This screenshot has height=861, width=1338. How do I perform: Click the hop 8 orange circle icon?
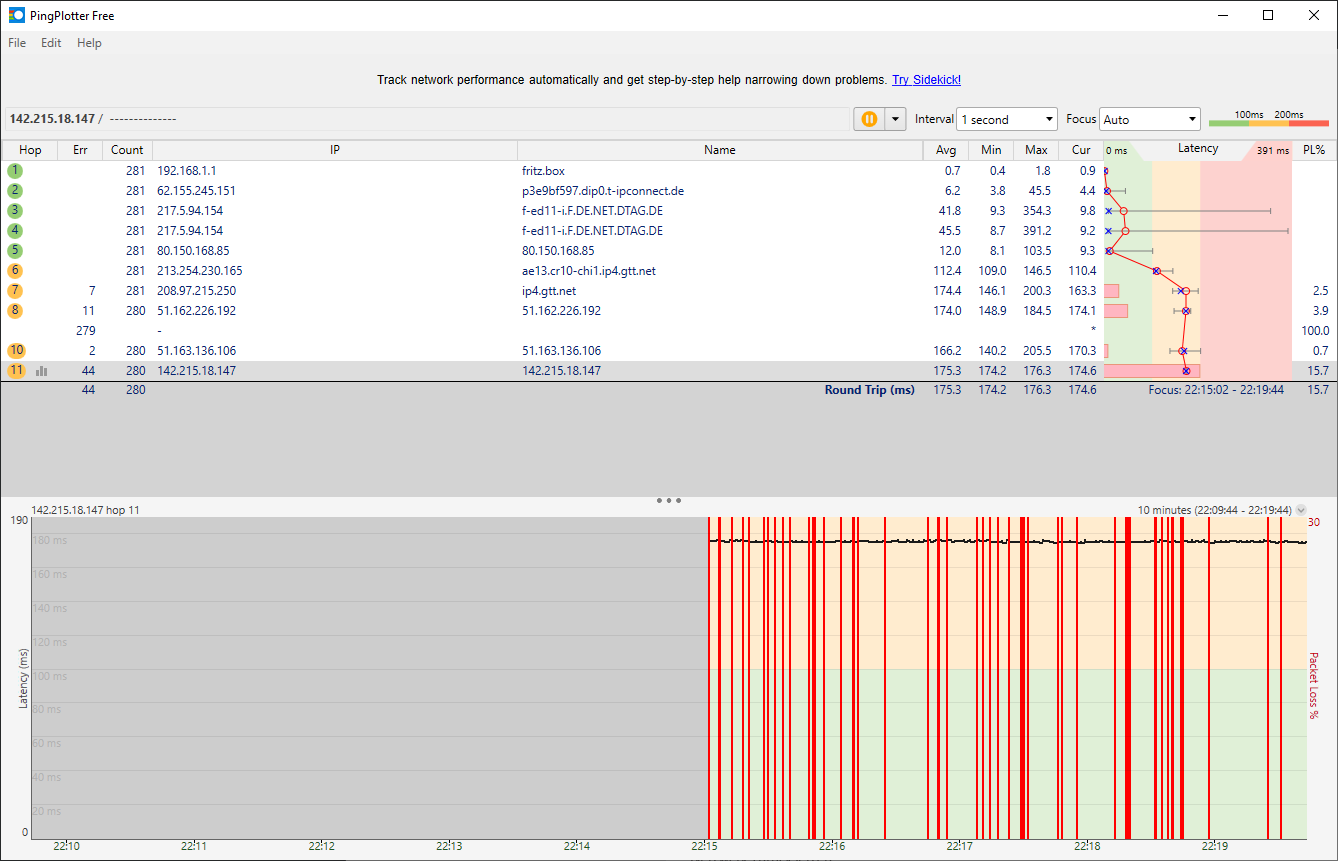(x=15, y=311)
